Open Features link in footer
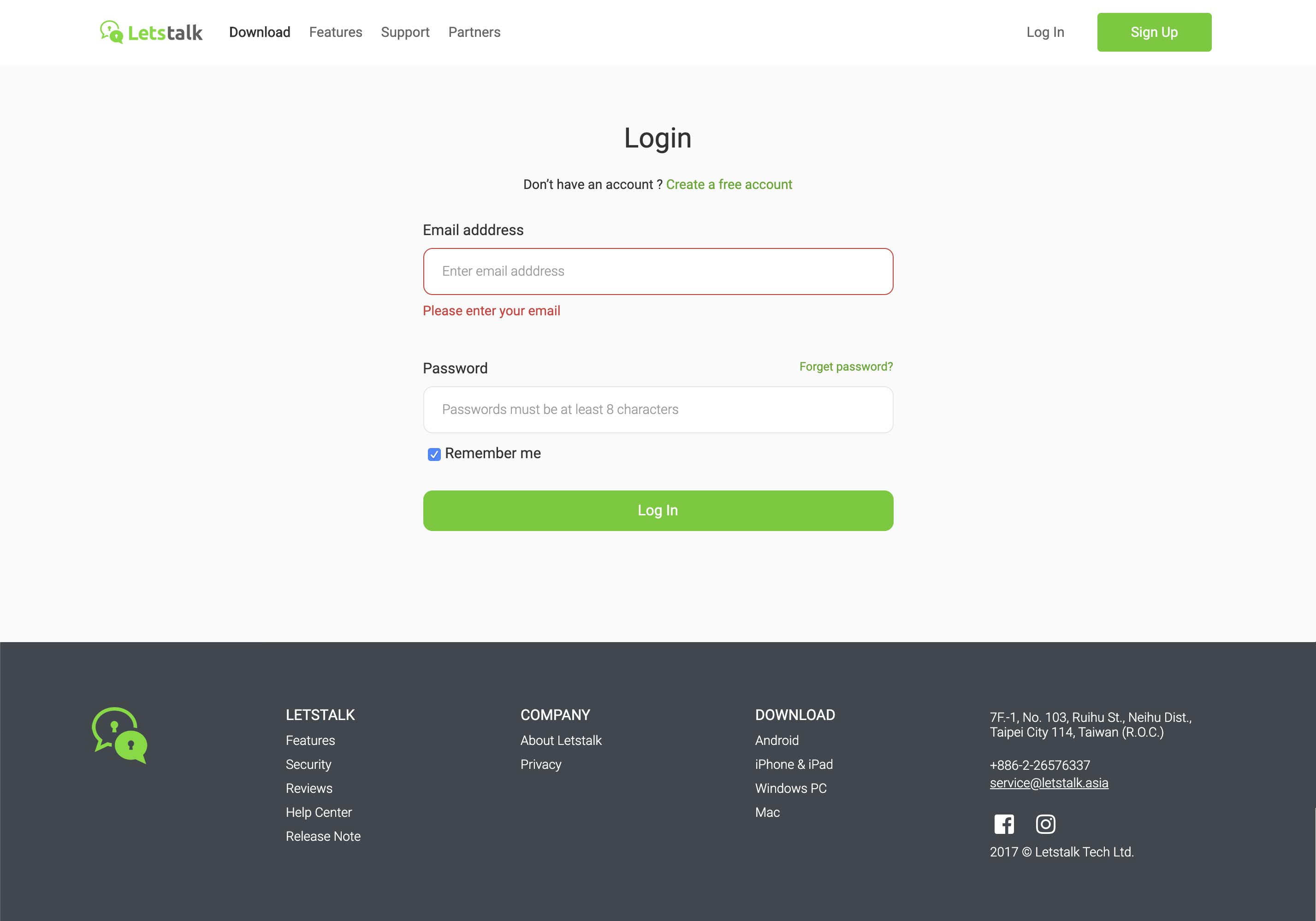1316x921 pixels. click(311, 740)
